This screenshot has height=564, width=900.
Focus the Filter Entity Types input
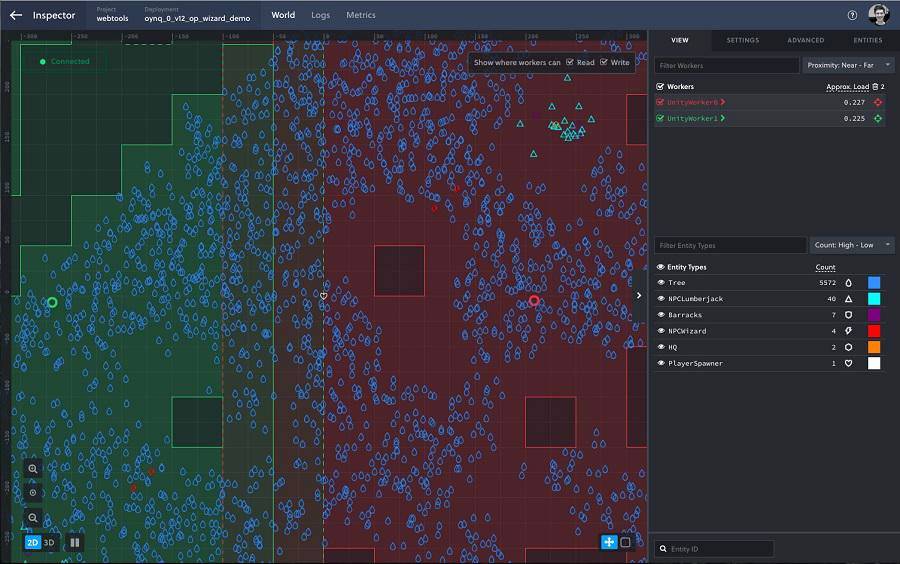coord(730,245)
